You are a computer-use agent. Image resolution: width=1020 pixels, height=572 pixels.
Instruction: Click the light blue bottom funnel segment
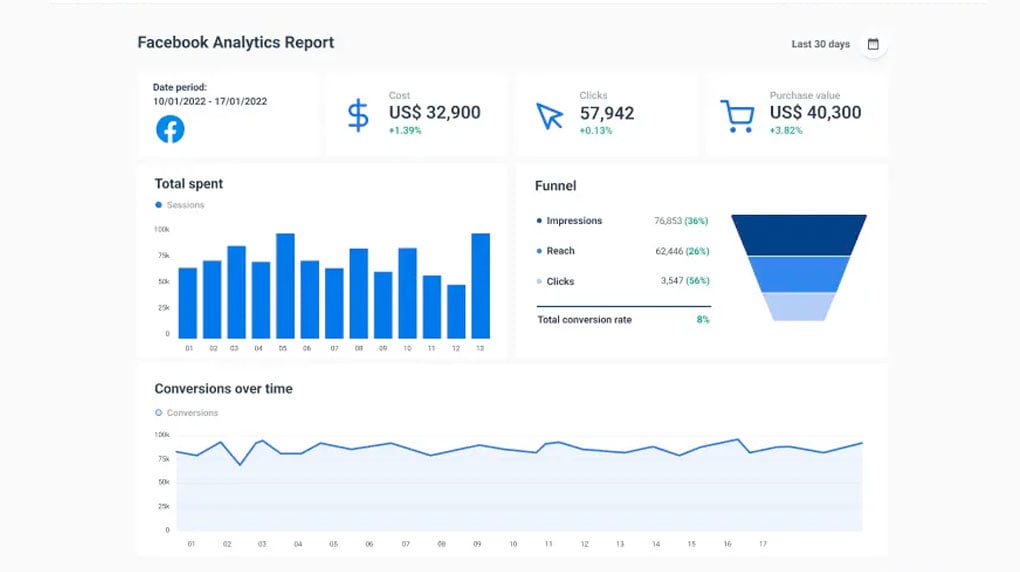click(x=799, y=306)
